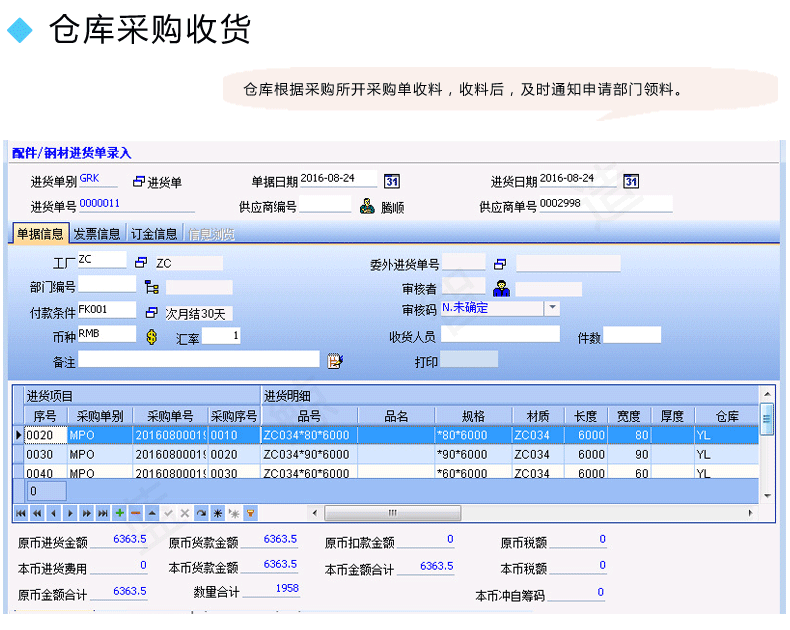Viewport: 790px width, 630px height.
Task: Go to first record in navigator
Action: coord(21,514)
